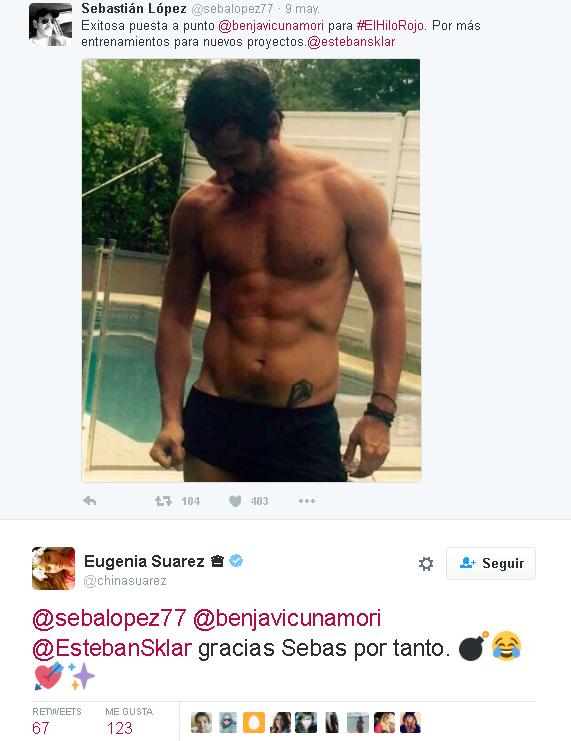View the 67 retweets list

[x=56, y=721]
